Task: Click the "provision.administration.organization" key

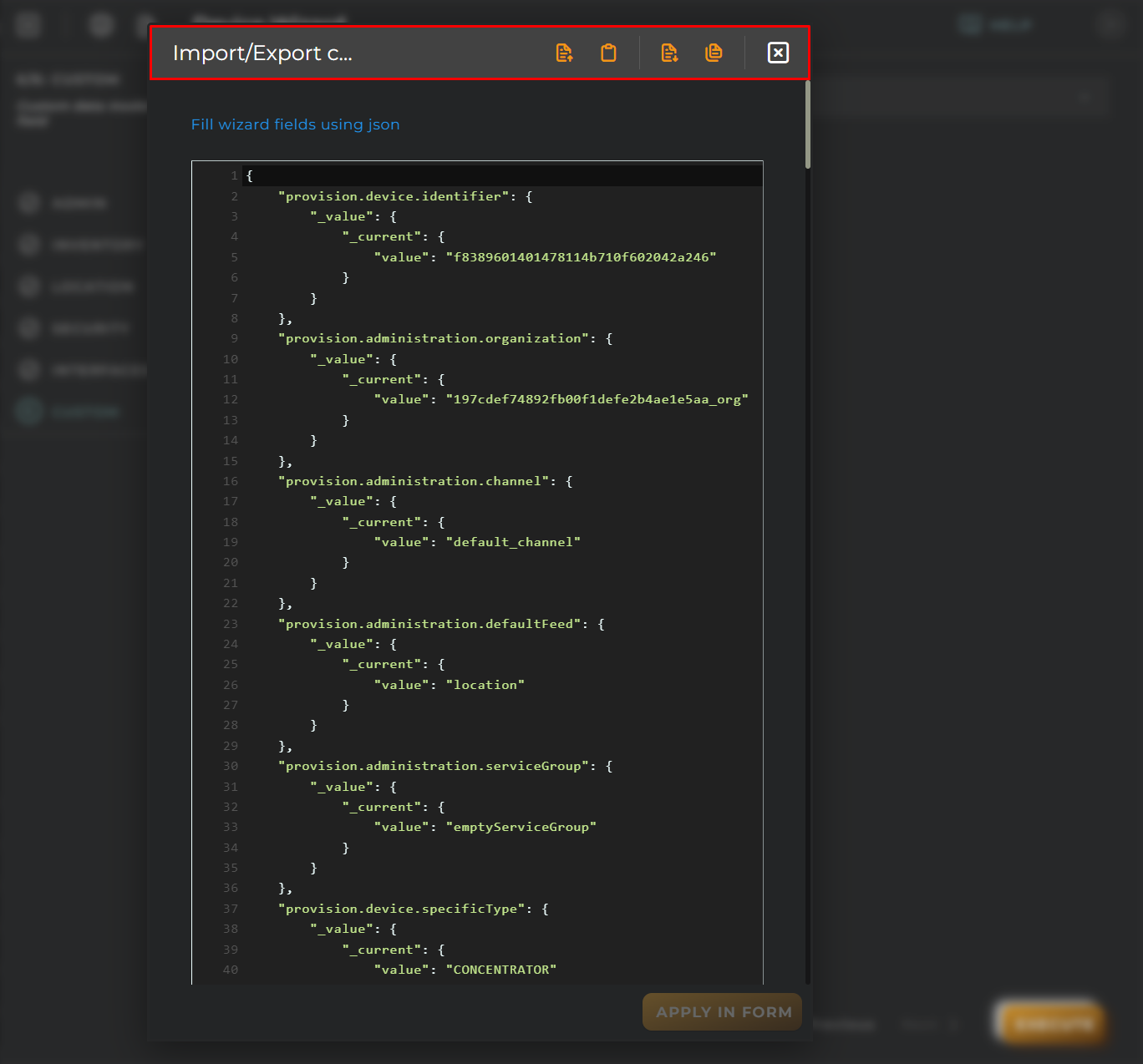Action: point(434,338)
